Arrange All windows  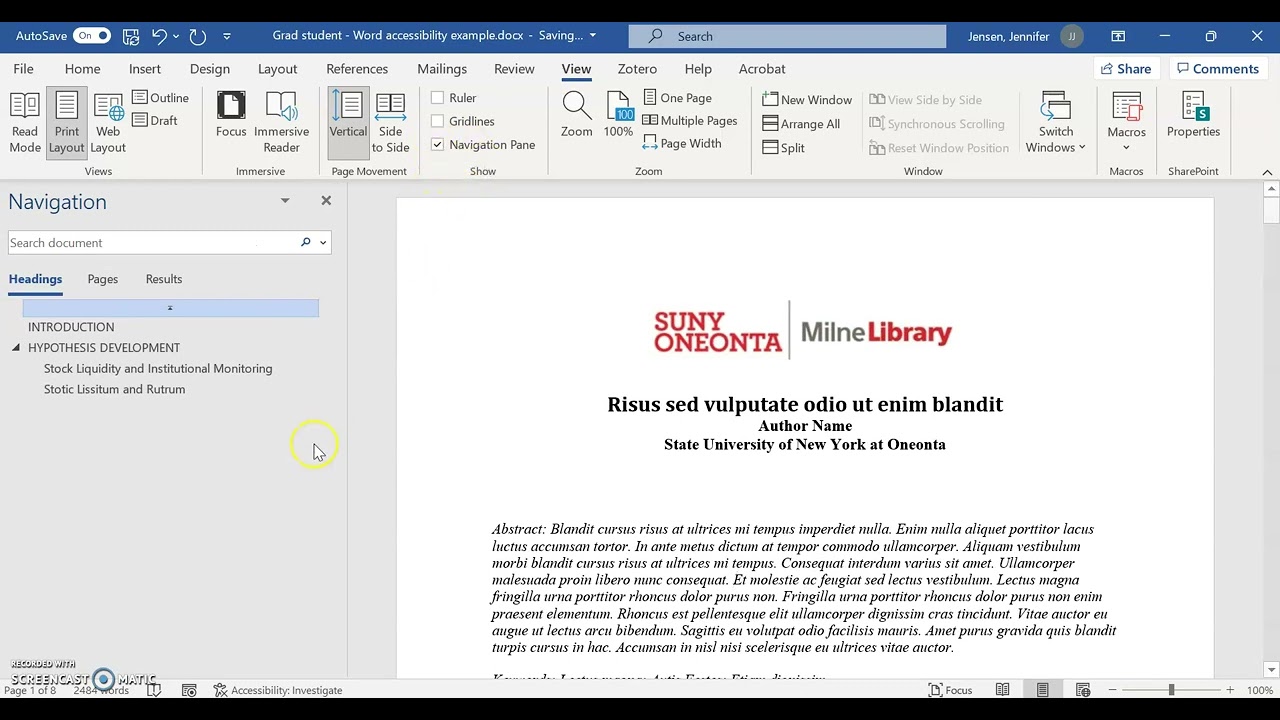click(801, 124)
